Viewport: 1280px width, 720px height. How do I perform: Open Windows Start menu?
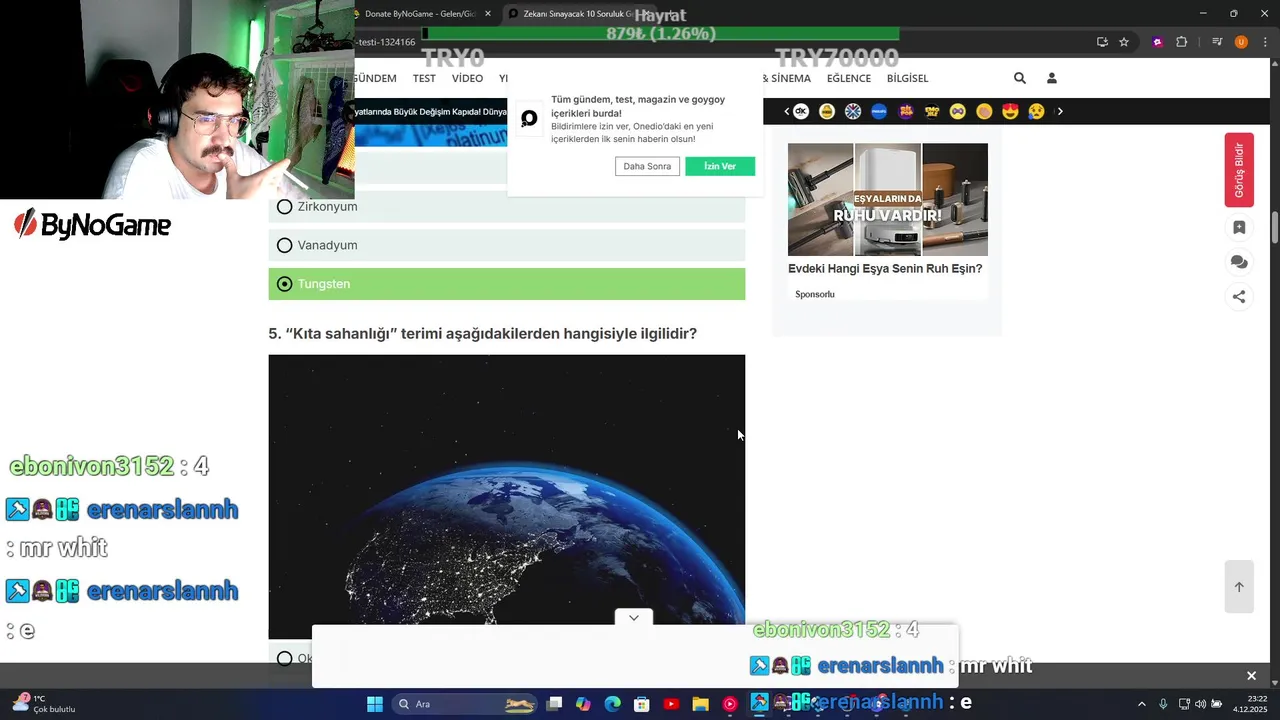click(x=374, y=704)
